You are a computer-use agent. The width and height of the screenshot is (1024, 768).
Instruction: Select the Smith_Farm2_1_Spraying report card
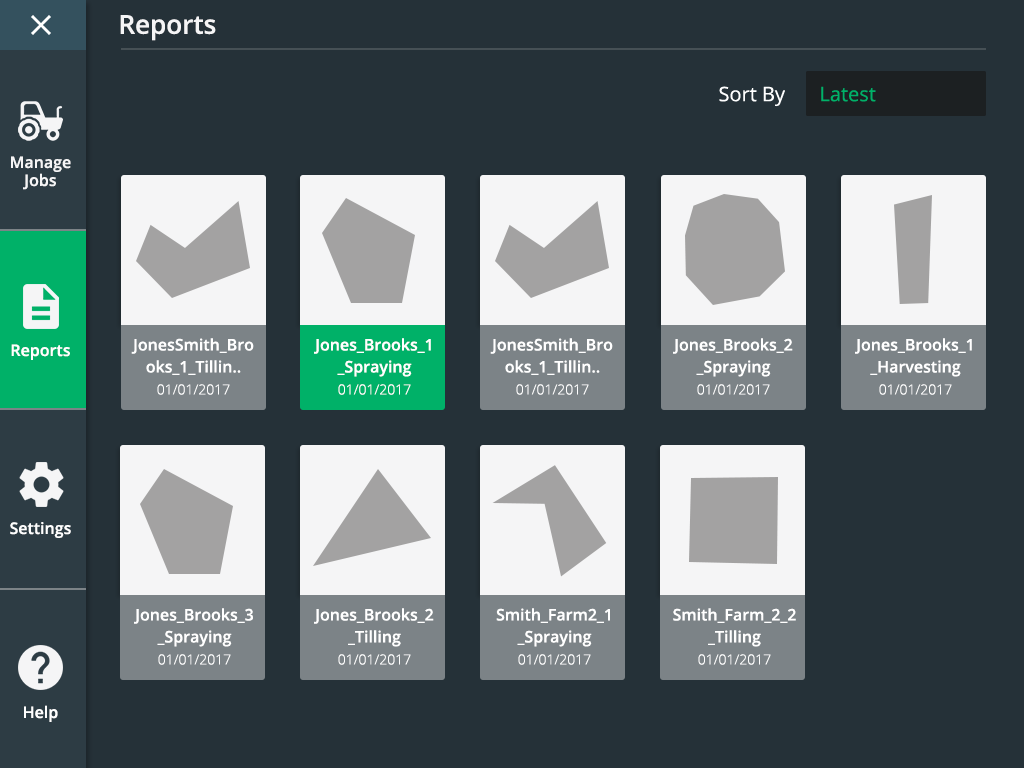click(x=552, y=562)
